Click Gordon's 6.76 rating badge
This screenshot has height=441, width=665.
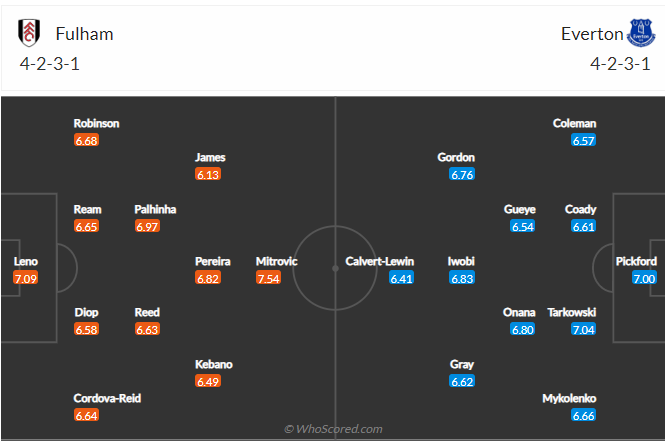[462, 174]
